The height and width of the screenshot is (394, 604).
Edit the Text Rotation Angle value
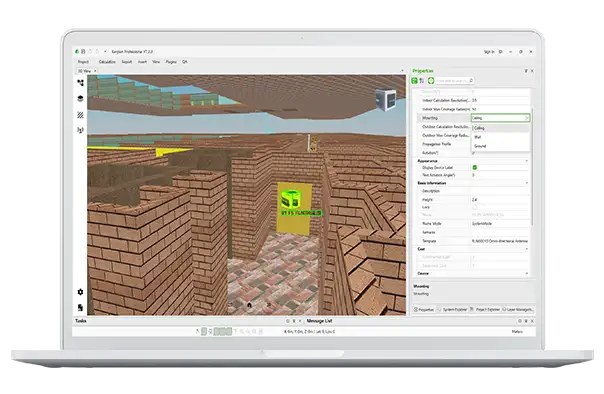point(500,175)
